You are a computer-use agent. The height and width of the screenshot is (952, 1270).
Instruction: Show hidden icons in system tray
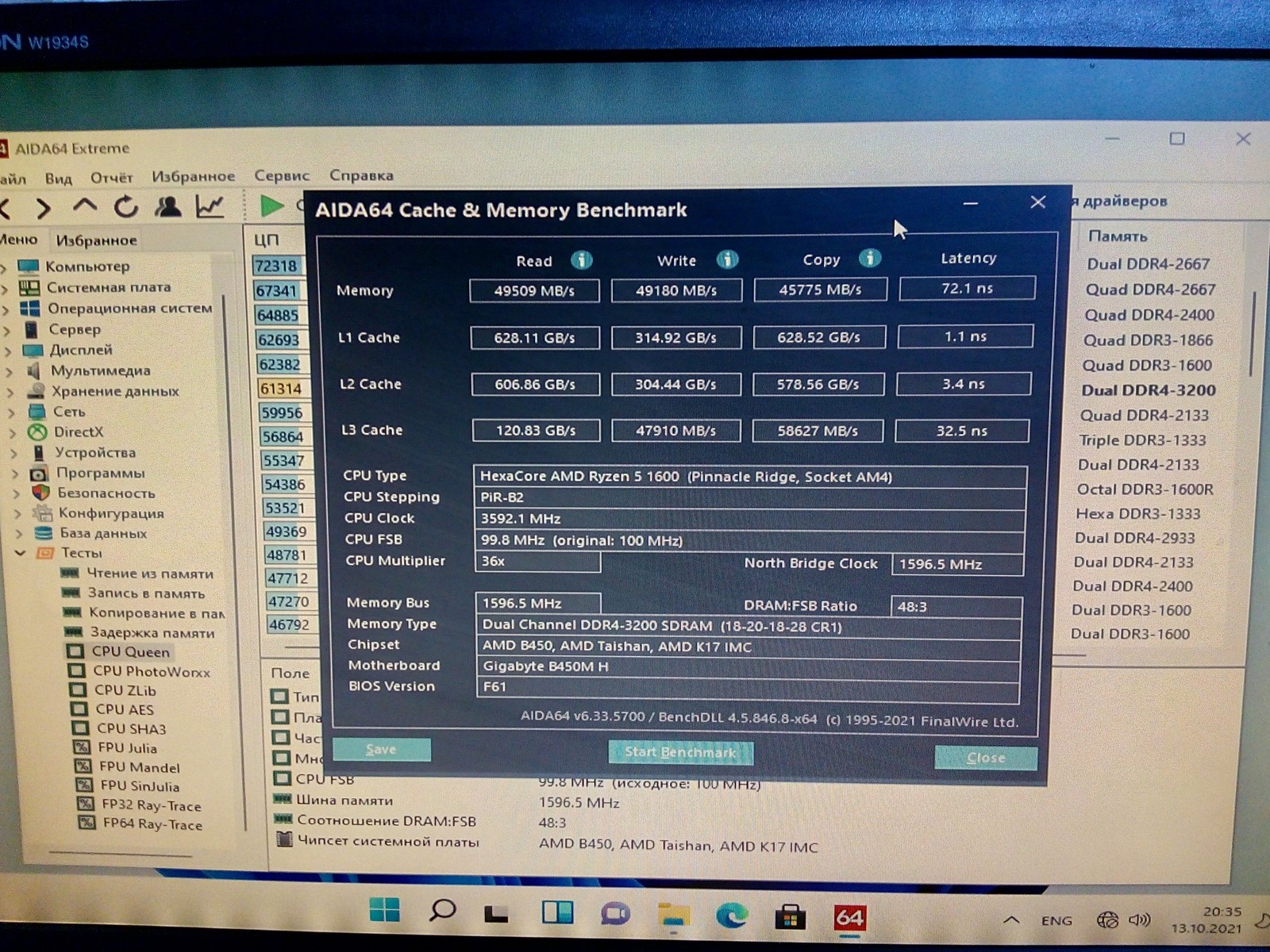pos(1011,920)
